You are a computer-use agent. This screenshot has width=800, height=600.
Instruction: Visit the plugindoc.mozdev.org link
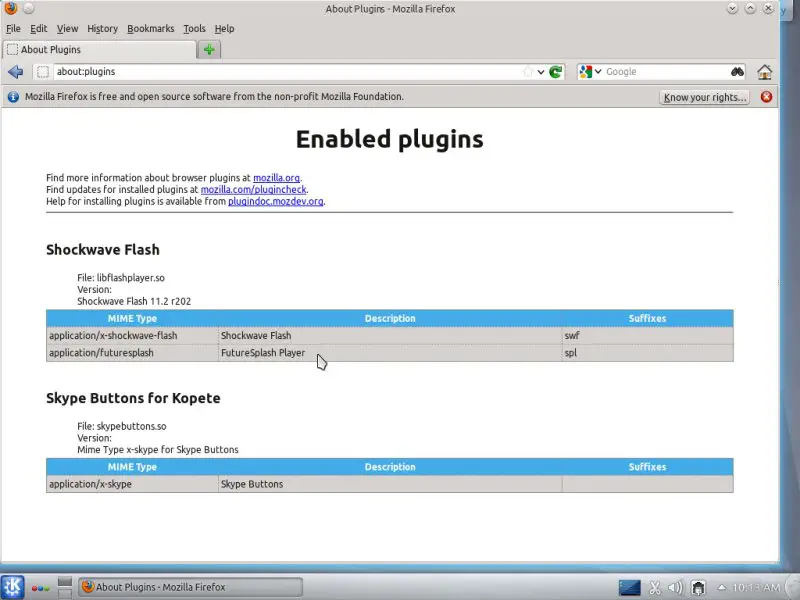(x=276, y=201)
